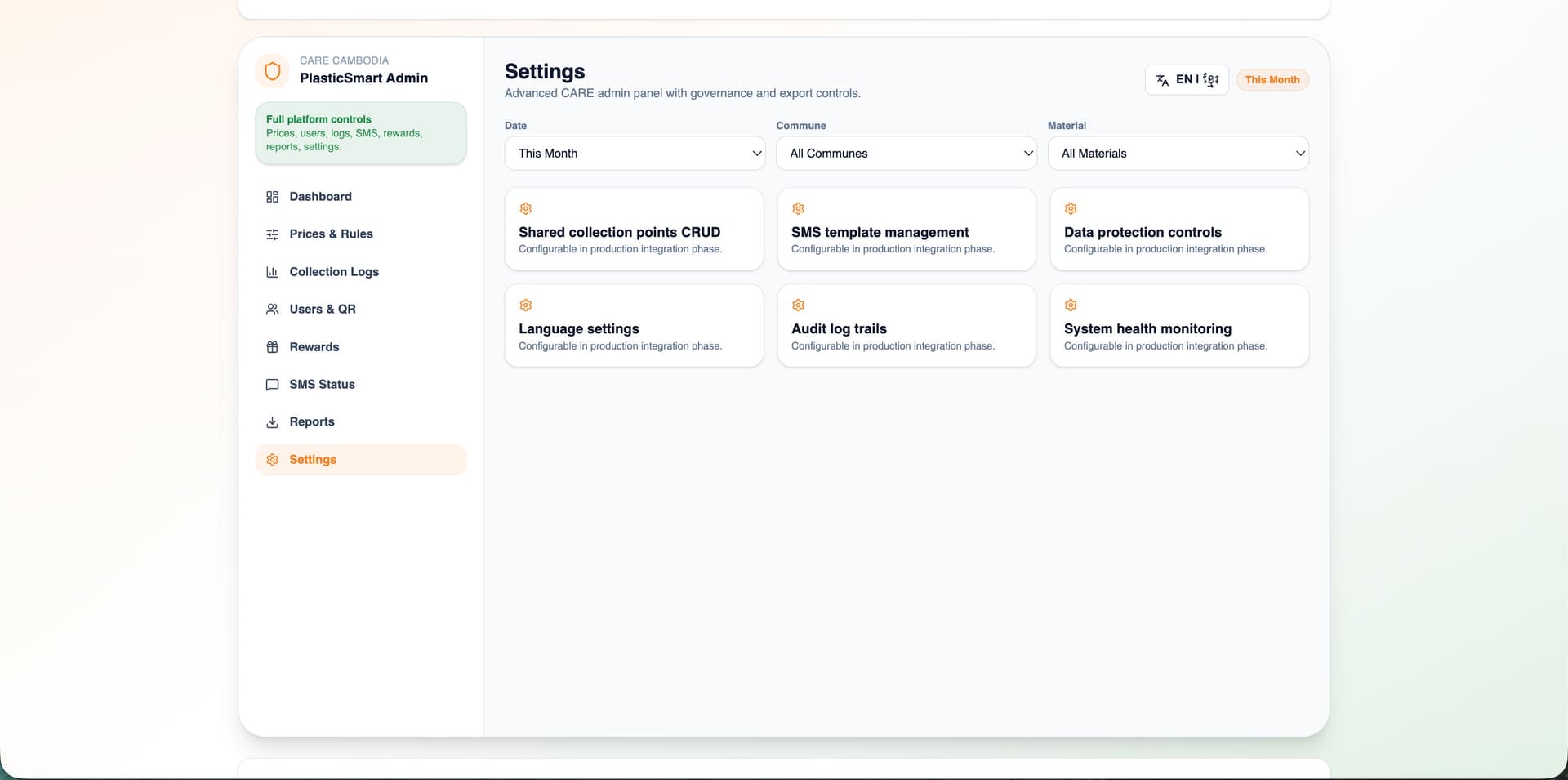Click the Settings gear icon in sidebar
The width and height of the screenshot is (1568, 780).
click(x=273, y=460)
